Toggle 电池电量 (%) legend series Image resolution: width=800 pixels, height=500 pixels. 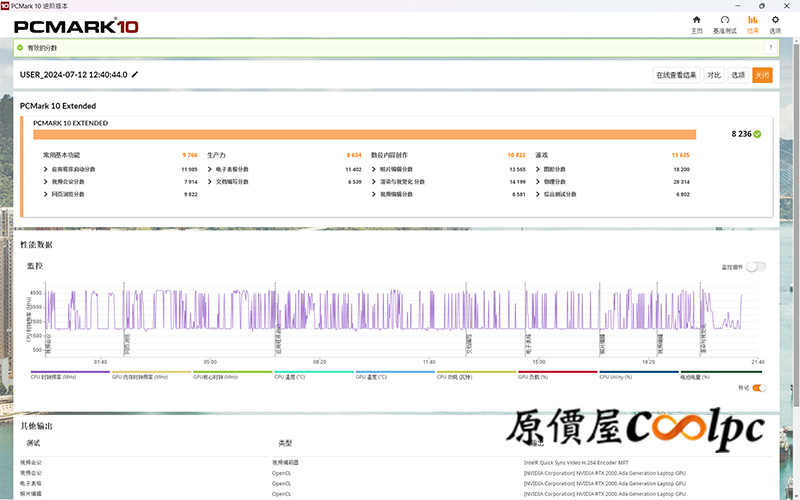pos(720,375)
